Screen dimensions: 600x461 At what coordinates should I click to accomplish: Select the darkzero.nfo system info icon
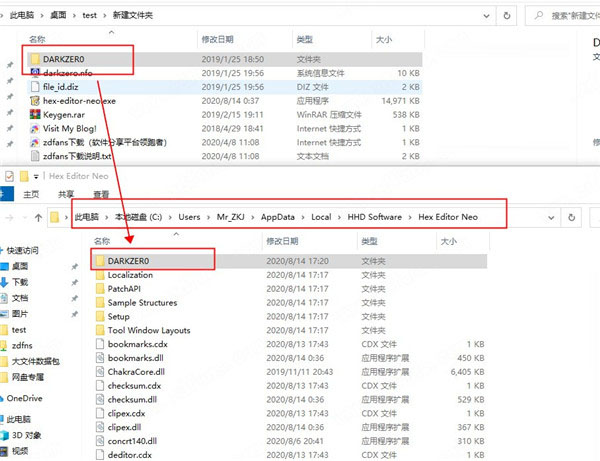click(x=35, y=72)
